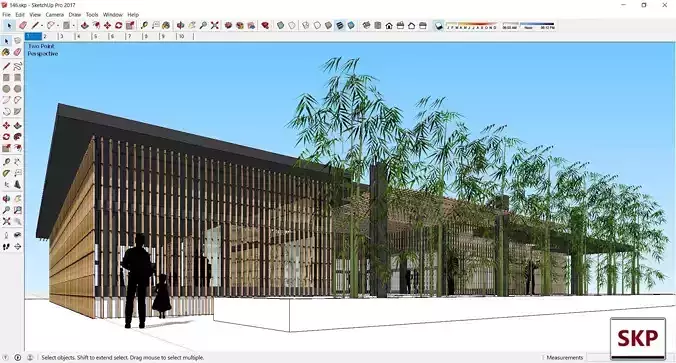This screenshot has width=676, height=363.
Task: Activate the Move tool in the top toolbar
Action: pyautogui.click(x=107, y=25)
